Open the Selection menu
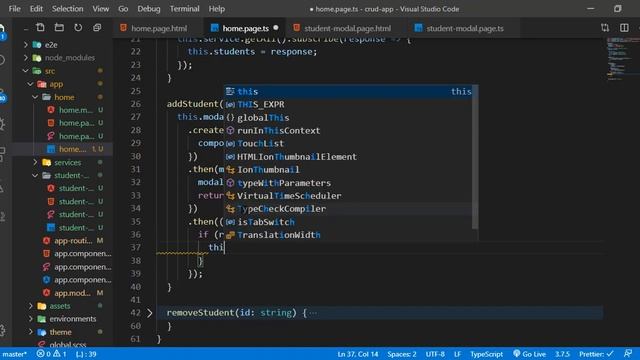This screenshot has height=360, width=640. click(x=67, y=9)
